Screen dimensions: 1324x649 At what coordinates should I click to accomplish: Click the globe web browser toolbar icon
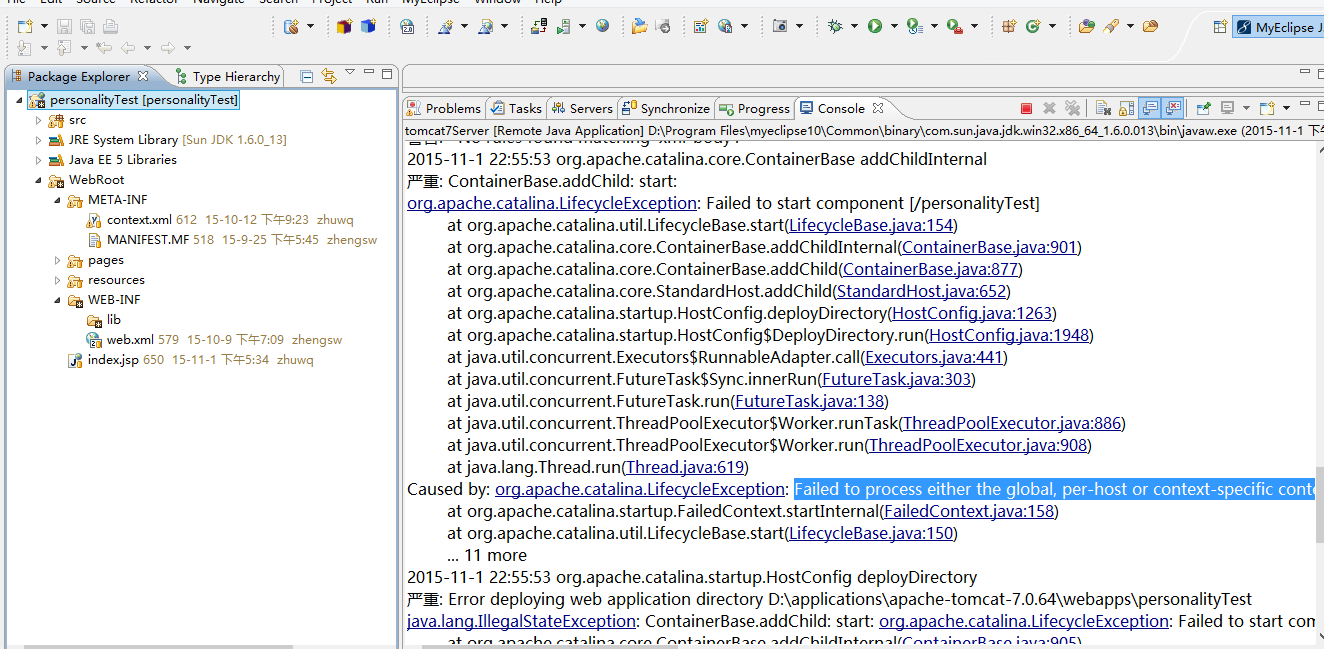602,27
